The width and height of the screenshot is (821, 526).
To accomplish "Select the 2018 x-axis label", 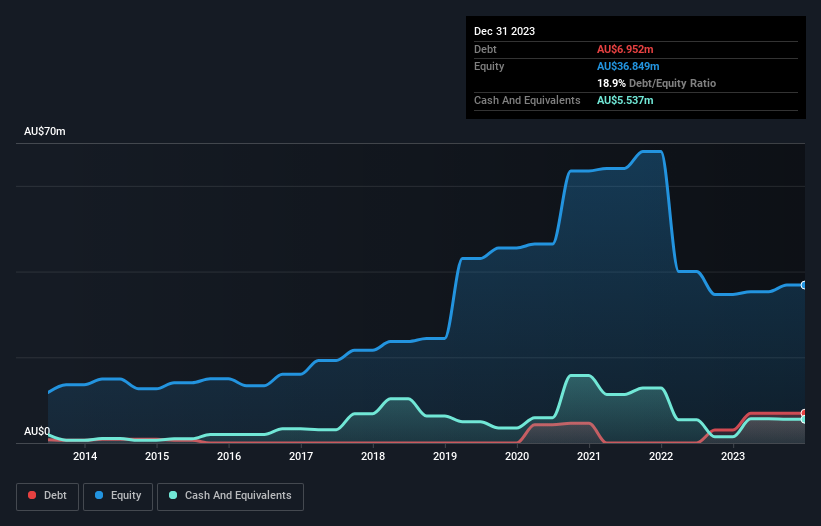I will (x=373, y=456).
